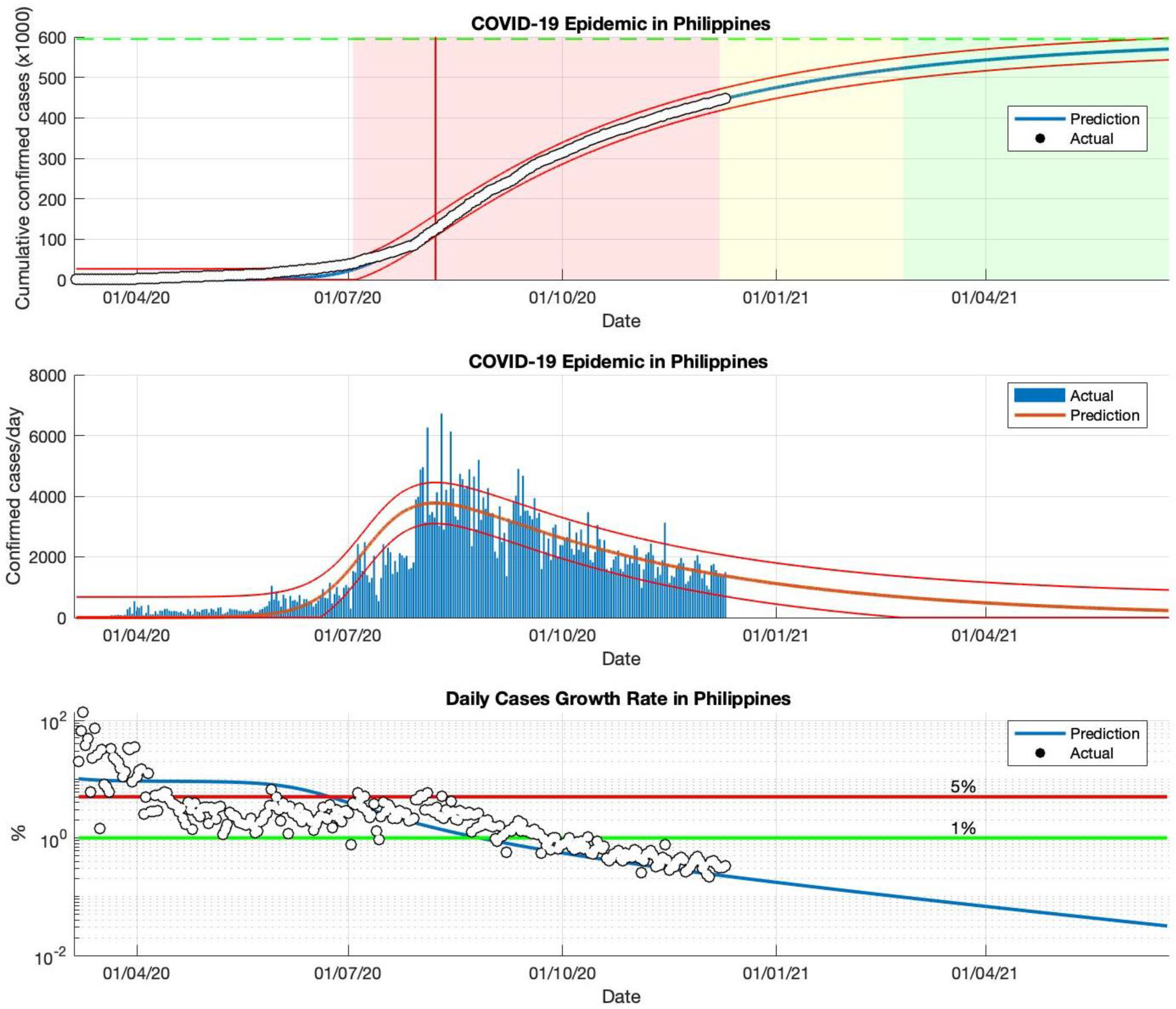The height and width of the screenshot is (1009, 1176).
Task: Click the orange Prediction line sample in daily cases legend
Action: tap(1039, 415)
